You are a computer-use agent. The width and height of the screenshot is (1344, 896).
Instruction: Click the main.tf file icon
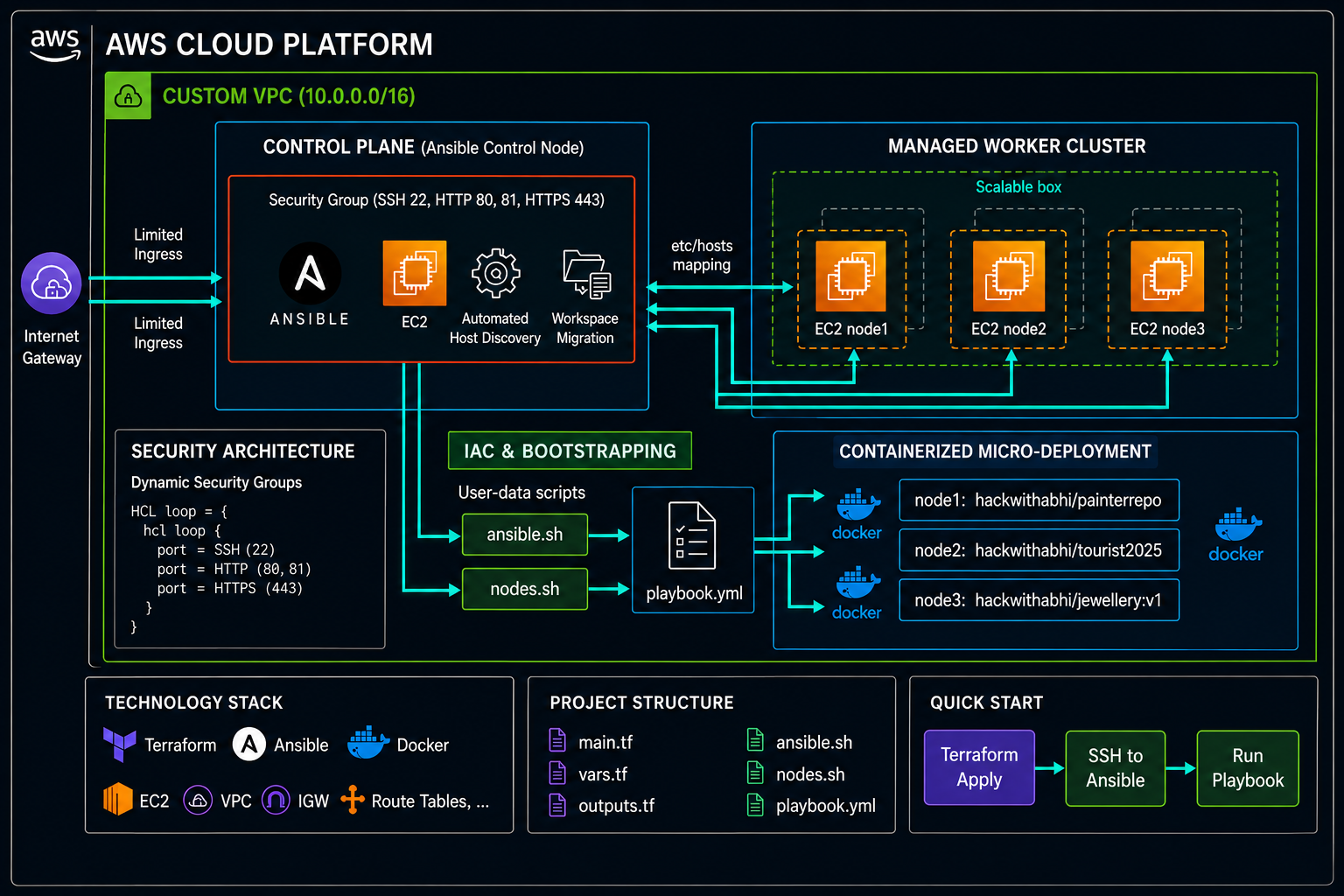tap(557, 740)
